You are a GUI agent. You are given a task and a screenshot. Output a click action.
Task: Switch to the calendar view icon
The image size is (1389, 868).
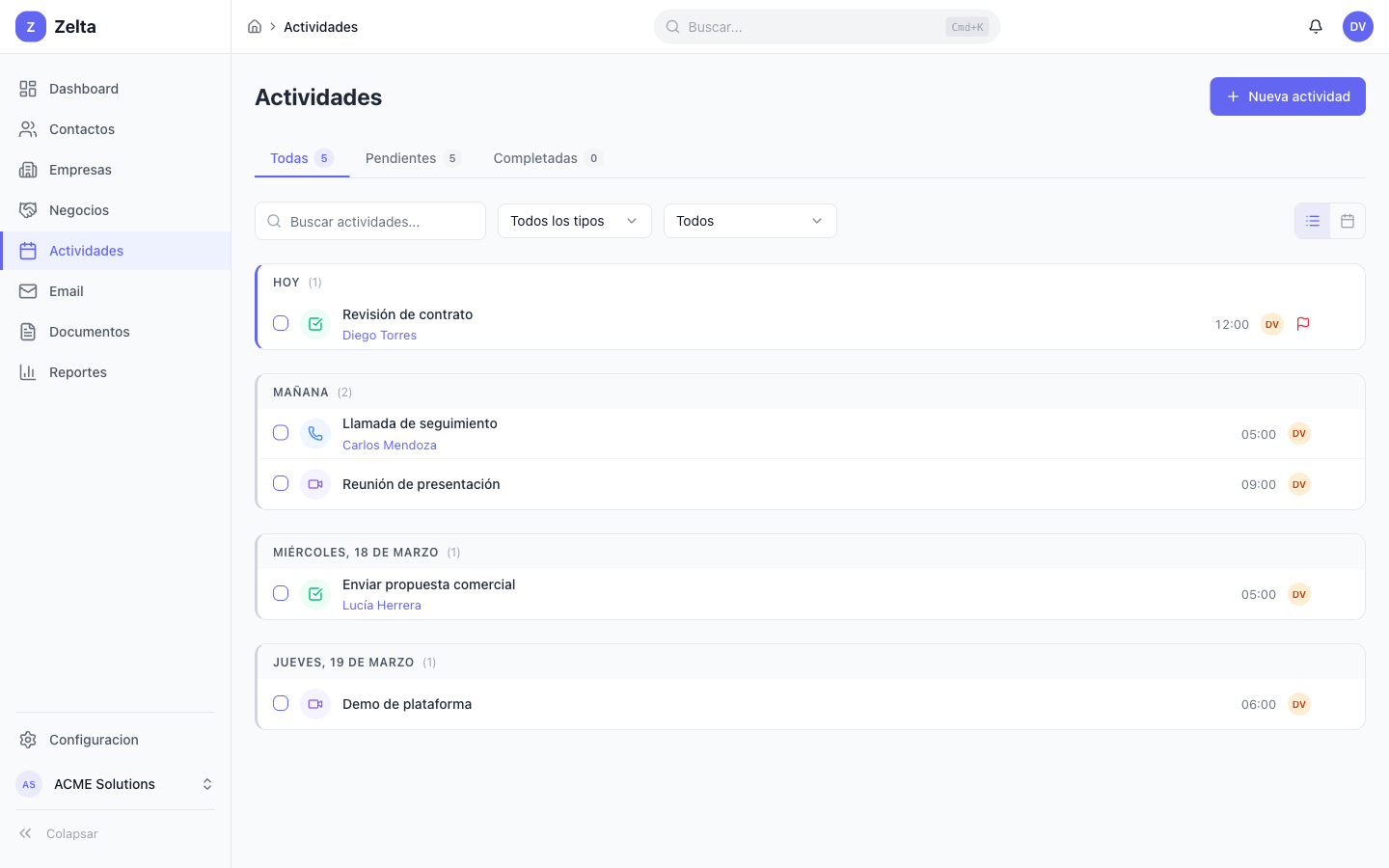[1347, 221]
